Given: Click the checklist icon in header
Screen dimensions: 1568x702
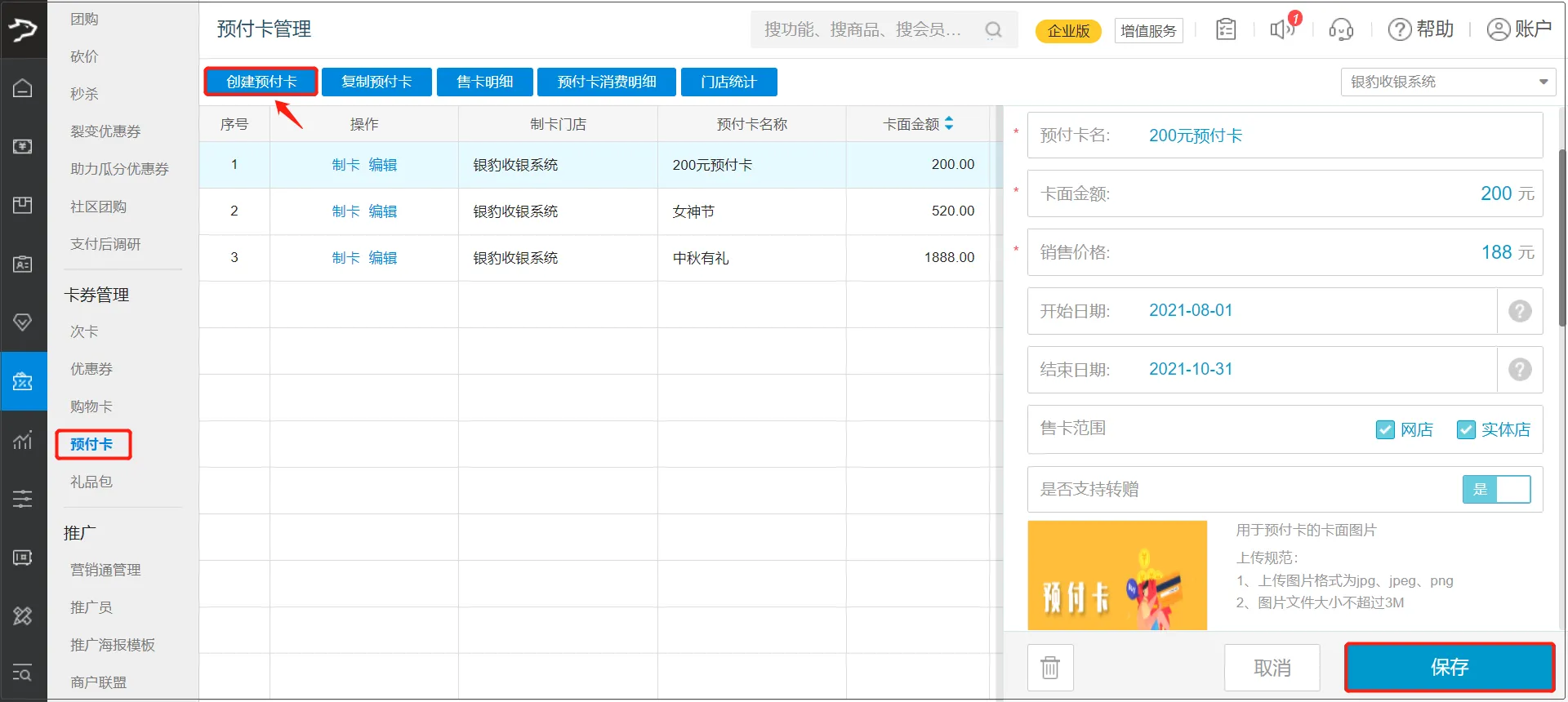Looking at the screenshot, I should coord(1226,29).
